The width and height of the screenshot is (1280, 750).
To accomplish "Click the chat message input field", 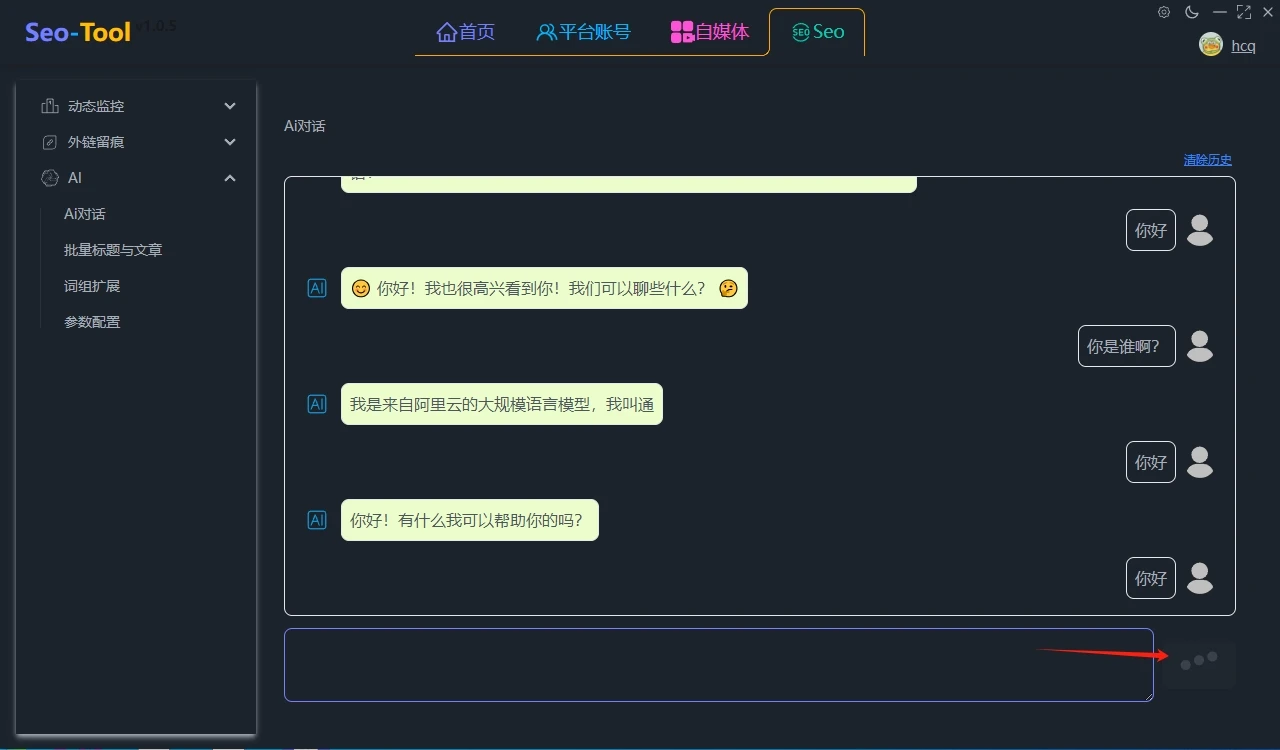I will 719,664.
